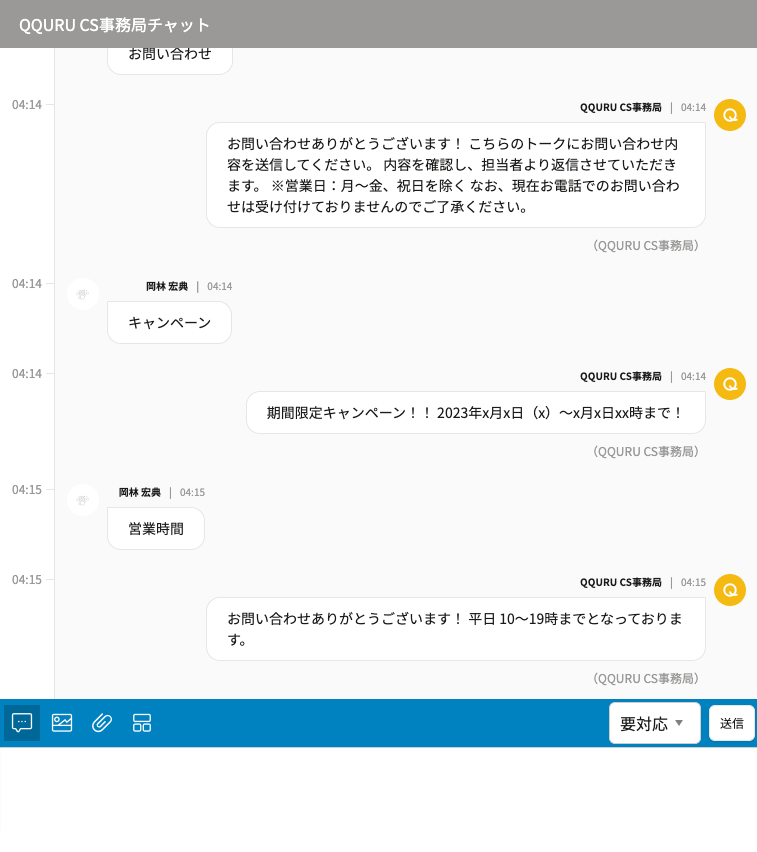757x852 pixels.
Task: Select the 営業時間 message bubble
Action: (155, 529)
